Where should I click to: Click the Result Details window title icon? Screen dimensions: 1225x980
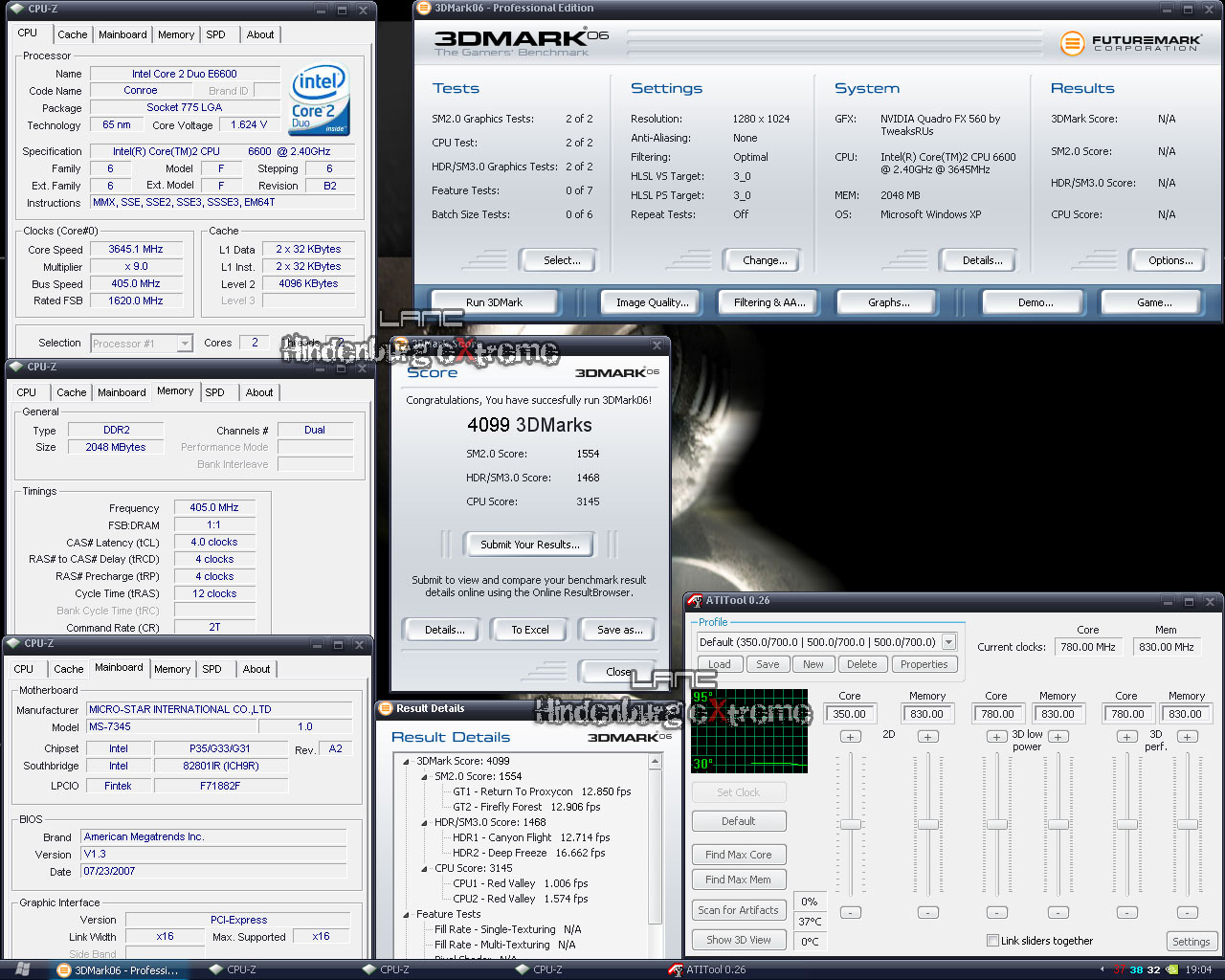pos(386,709)
